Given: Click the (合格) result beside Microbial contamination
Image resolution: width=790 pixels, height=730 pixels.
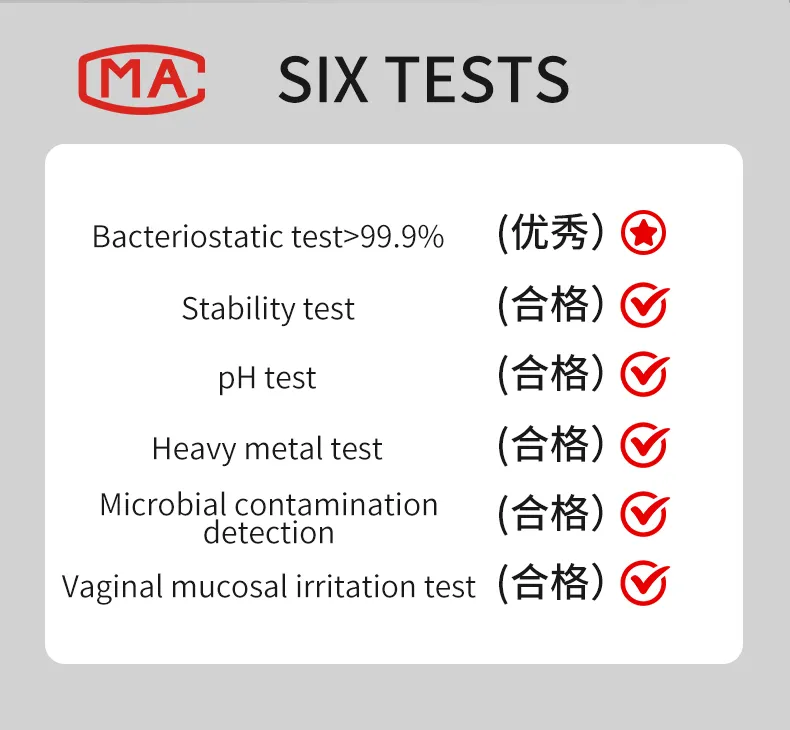Looking at the screenshot, I should pyautogui.click(x=551, y=513).
